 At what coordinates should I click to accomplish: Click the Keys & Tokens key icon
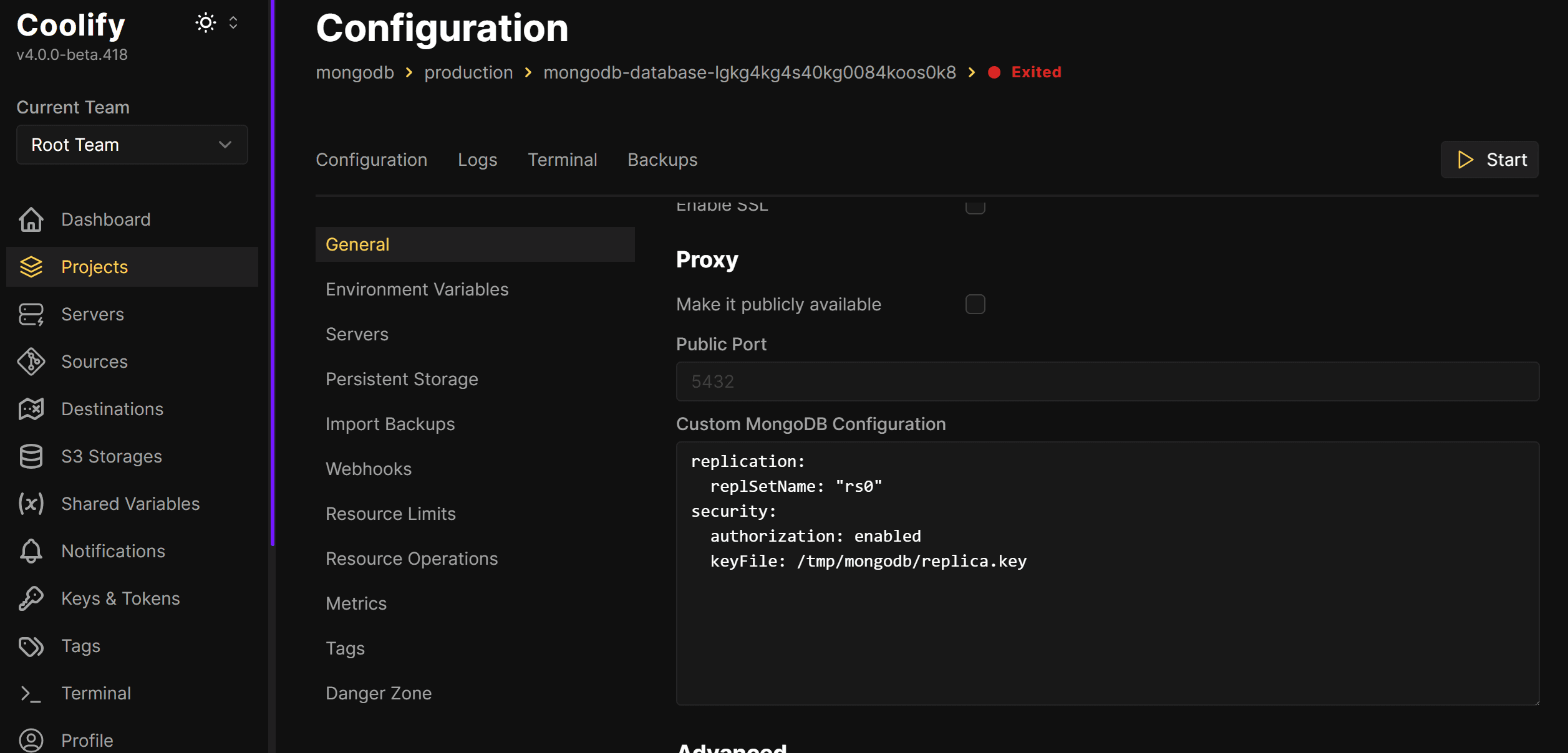point(31,598)
